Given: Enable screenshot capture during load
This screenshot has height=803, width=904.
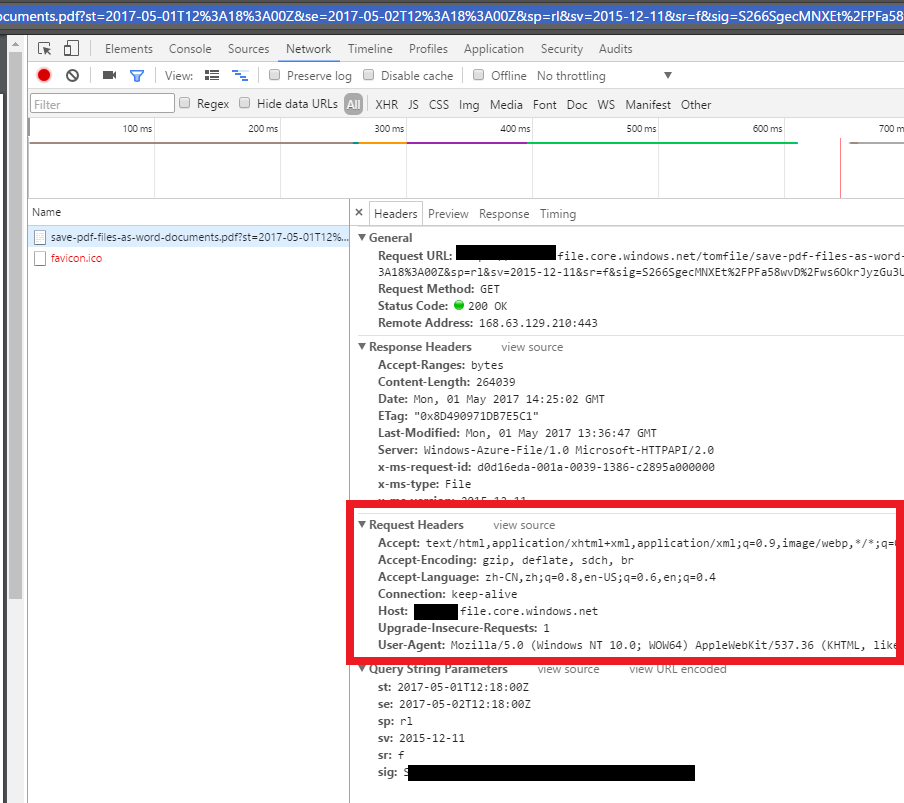Looking at the screenshot, I should click(110, 74).
